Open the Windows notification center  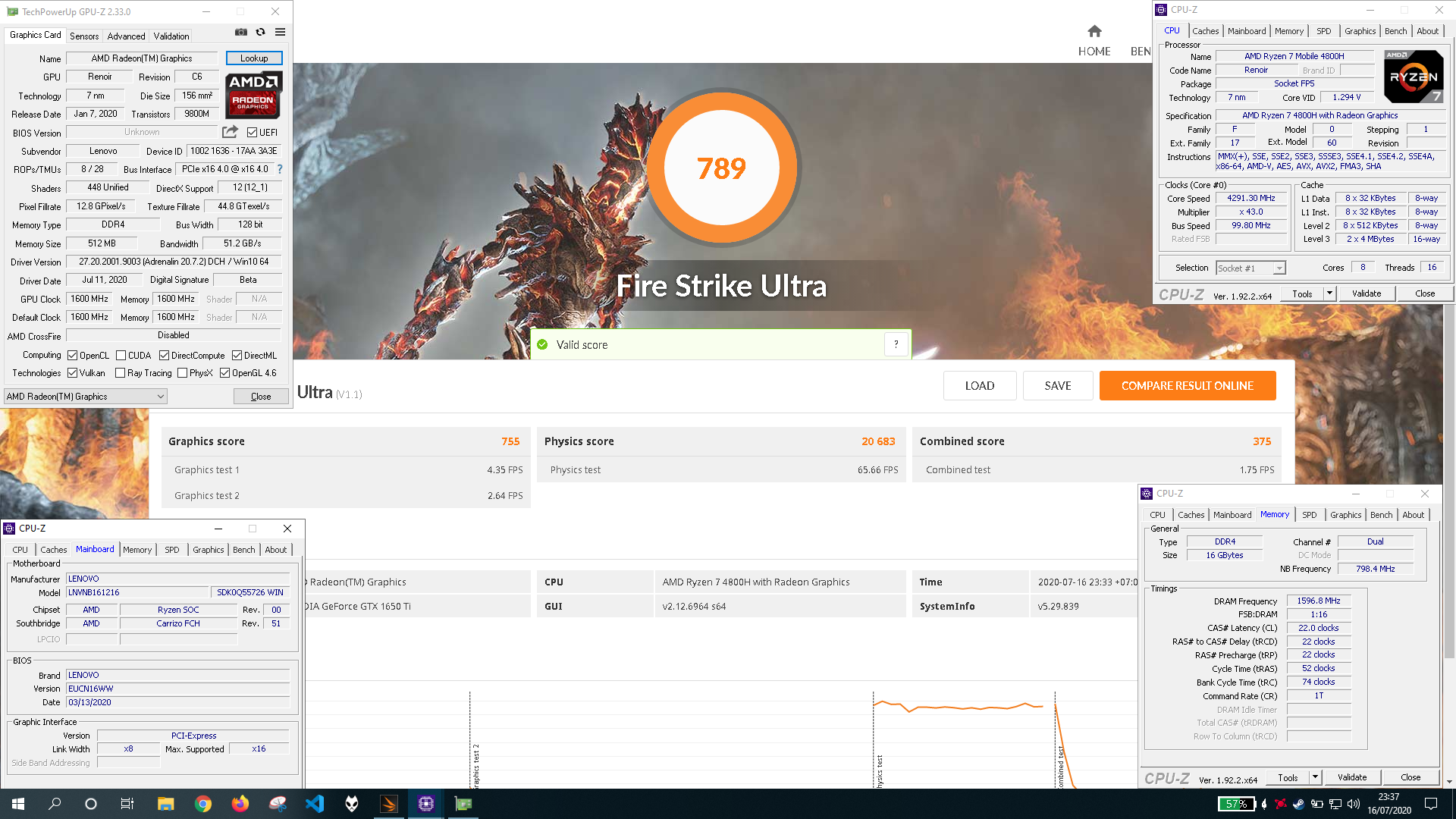(1431, 804)
